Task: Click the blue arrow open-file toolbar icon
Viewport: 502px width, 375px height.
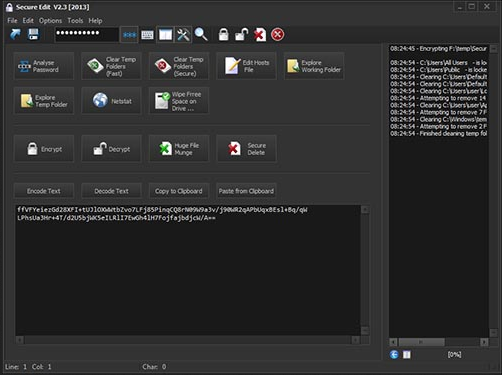Action: pyautogui.click(x=15, y=34)
